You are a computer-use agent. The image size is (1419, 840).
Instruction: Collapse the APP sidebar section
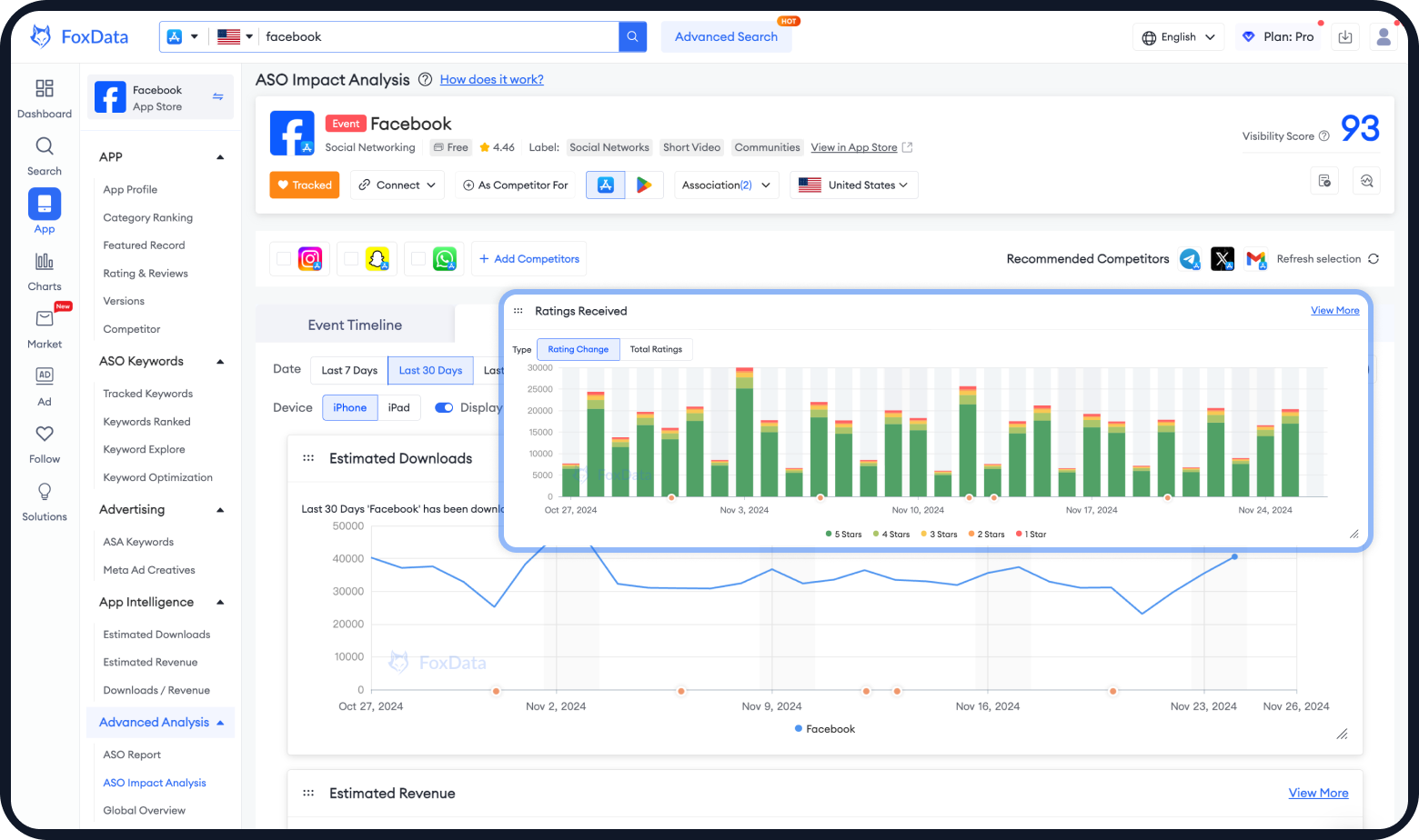click(x=220, y=157)
